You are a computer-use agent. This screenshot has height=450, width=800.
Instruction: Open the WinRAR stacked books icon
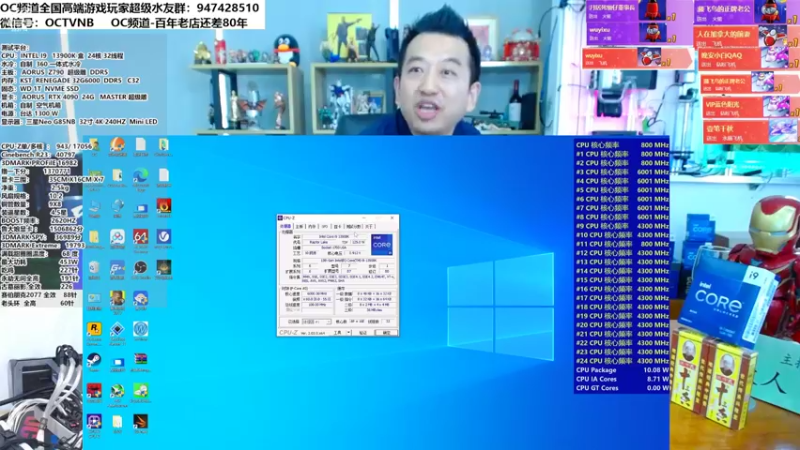tap(140, 360)
